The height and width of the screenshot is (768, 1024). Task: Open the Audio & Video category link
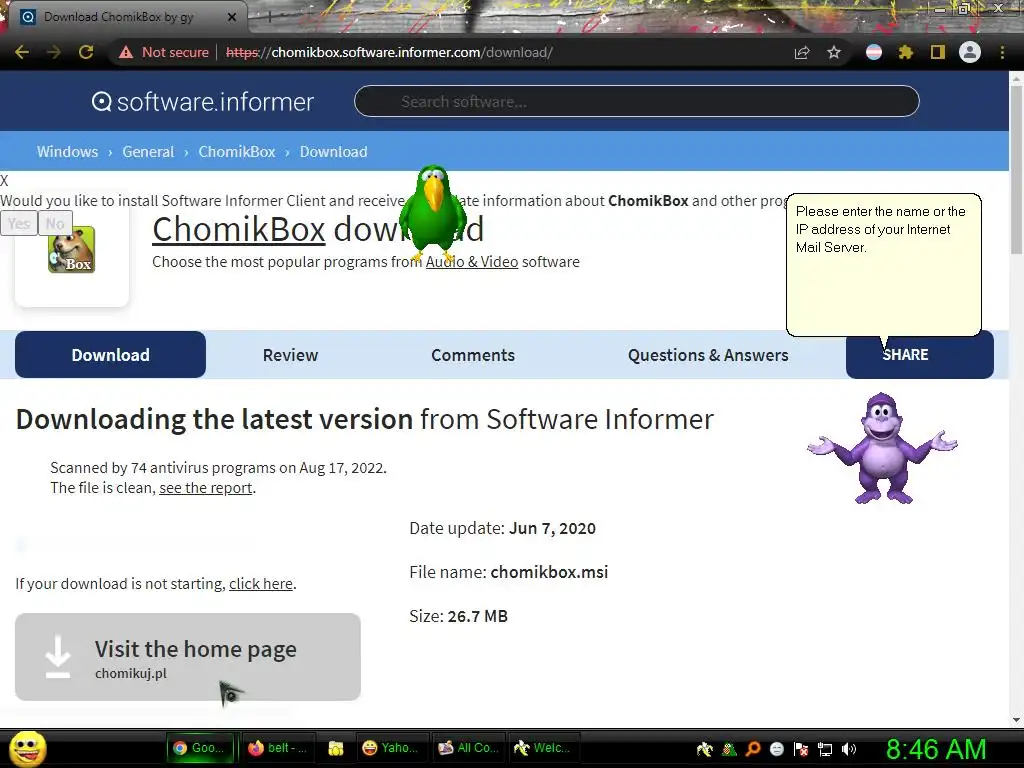pyautogui.click(x=472, y=262)
